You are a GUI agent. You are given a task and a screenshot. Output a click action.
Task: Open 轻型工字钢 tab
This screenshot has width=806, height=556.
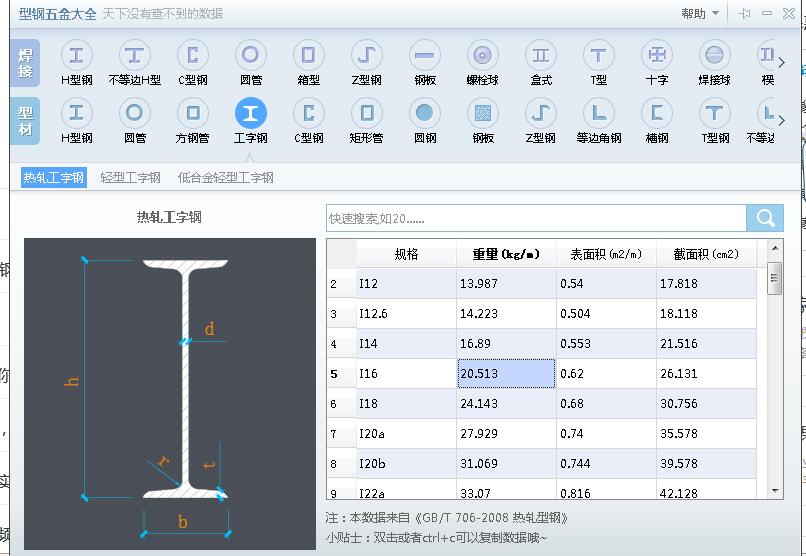click(x=131, y=178)
